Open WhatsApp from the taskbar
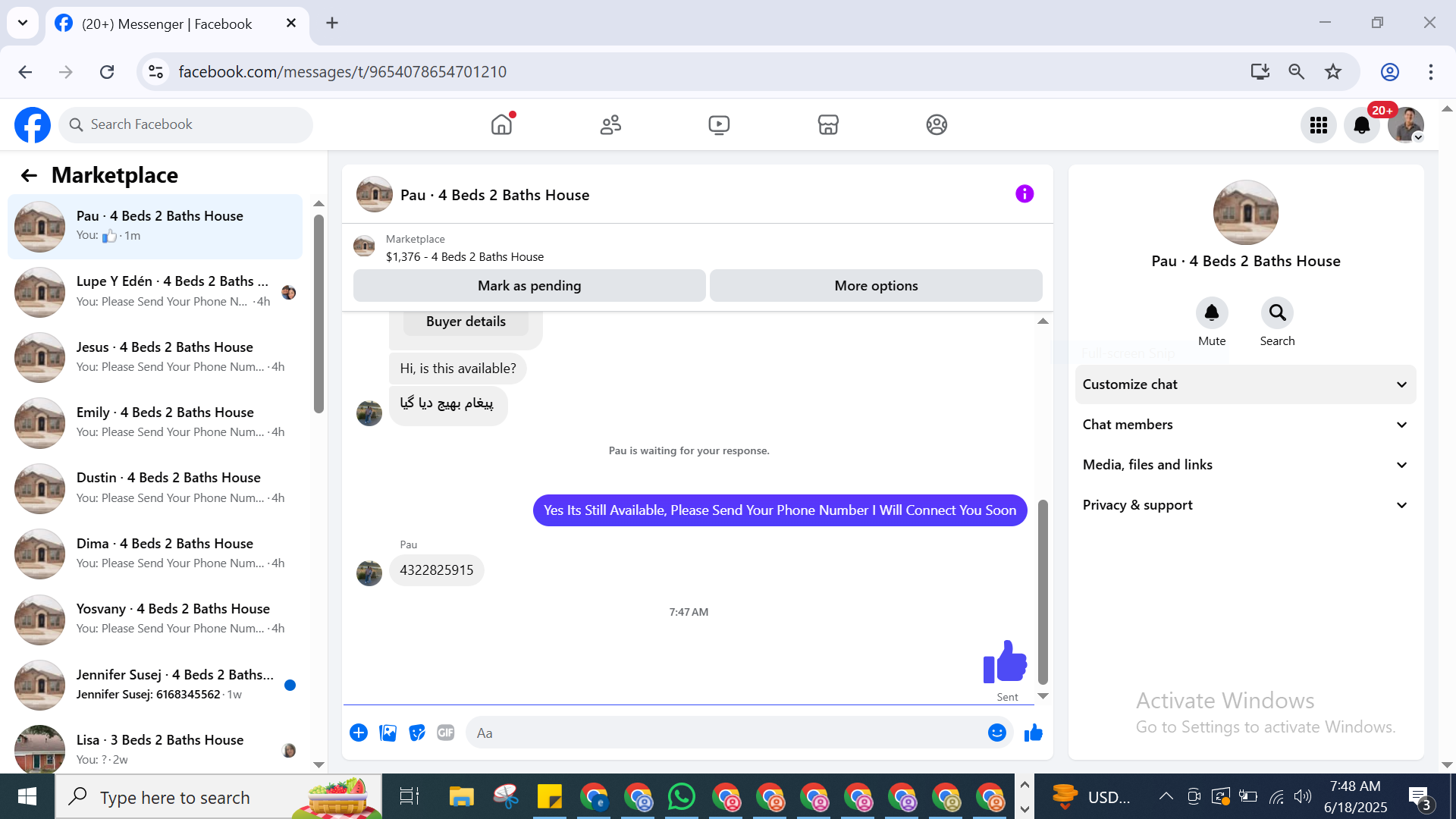 [682, 797]
